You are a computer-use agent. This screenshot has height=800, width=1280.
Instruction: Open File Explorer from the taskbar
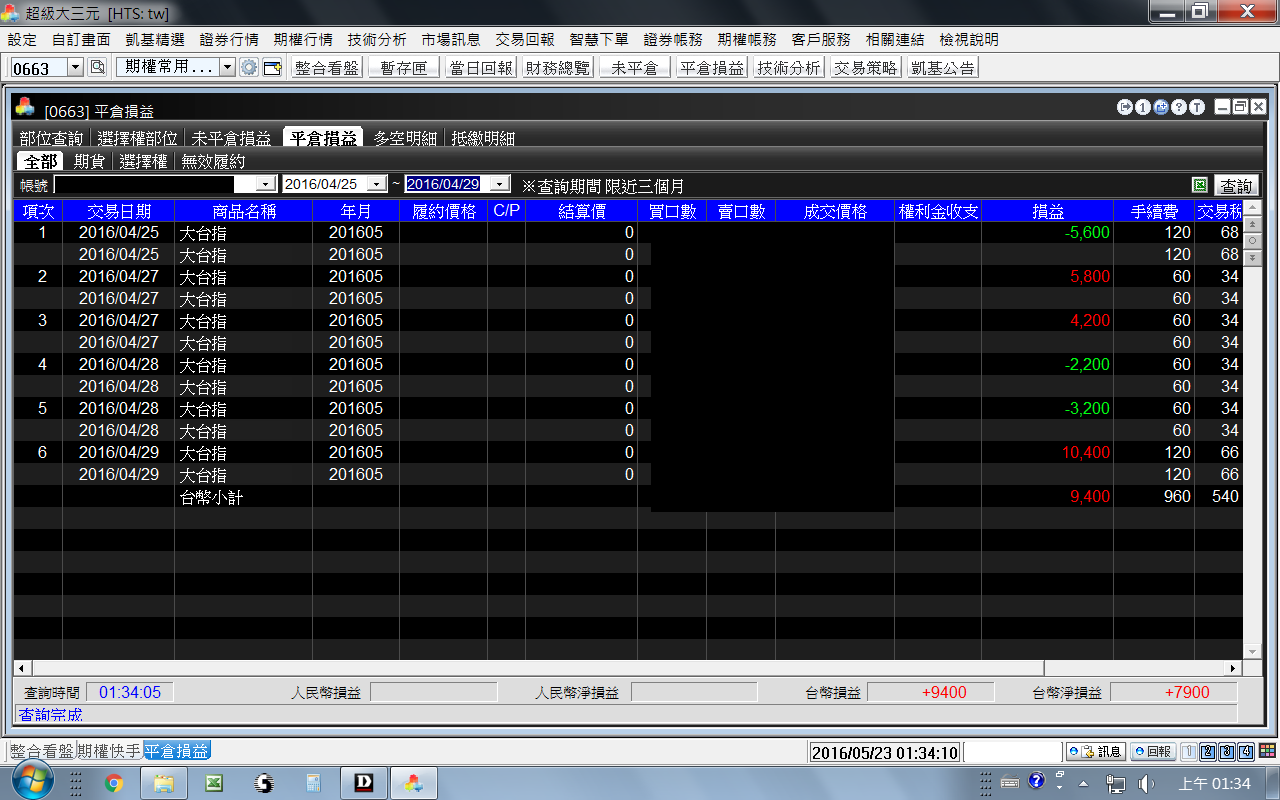click(x=164, y=783)
